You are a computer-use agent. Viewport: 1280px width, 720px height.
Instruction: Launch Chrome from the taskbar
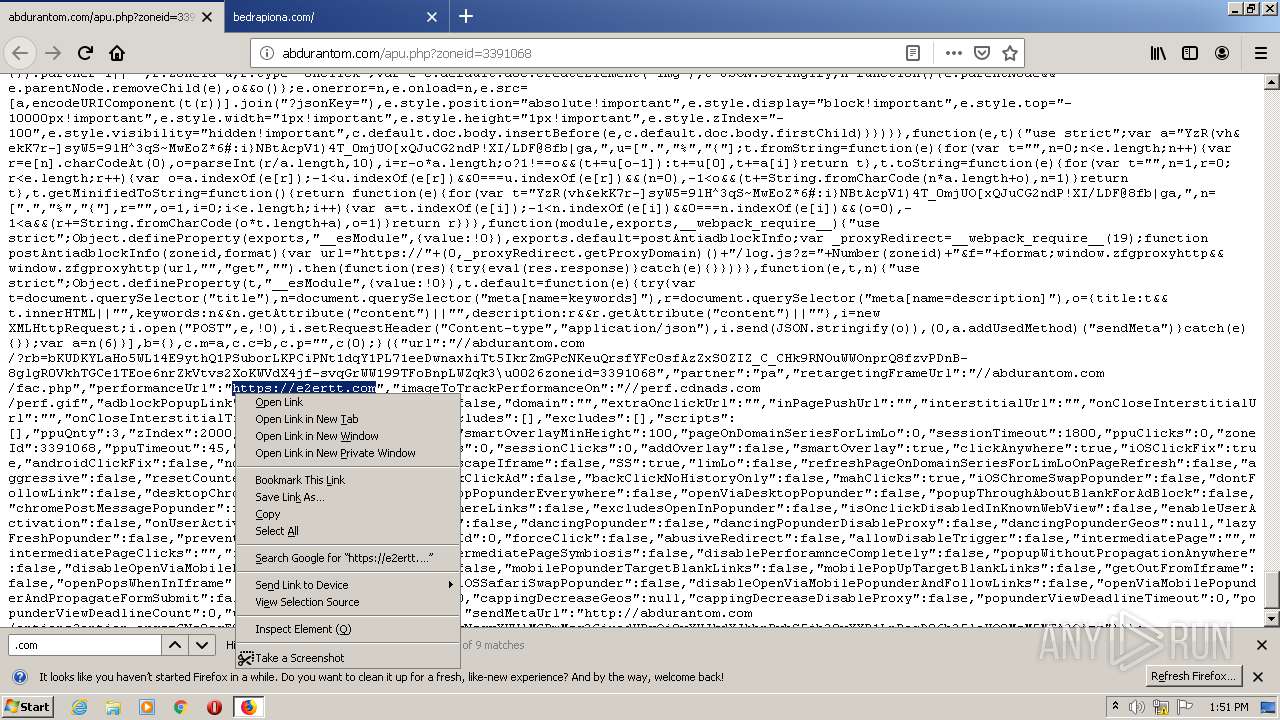(180, 707)
